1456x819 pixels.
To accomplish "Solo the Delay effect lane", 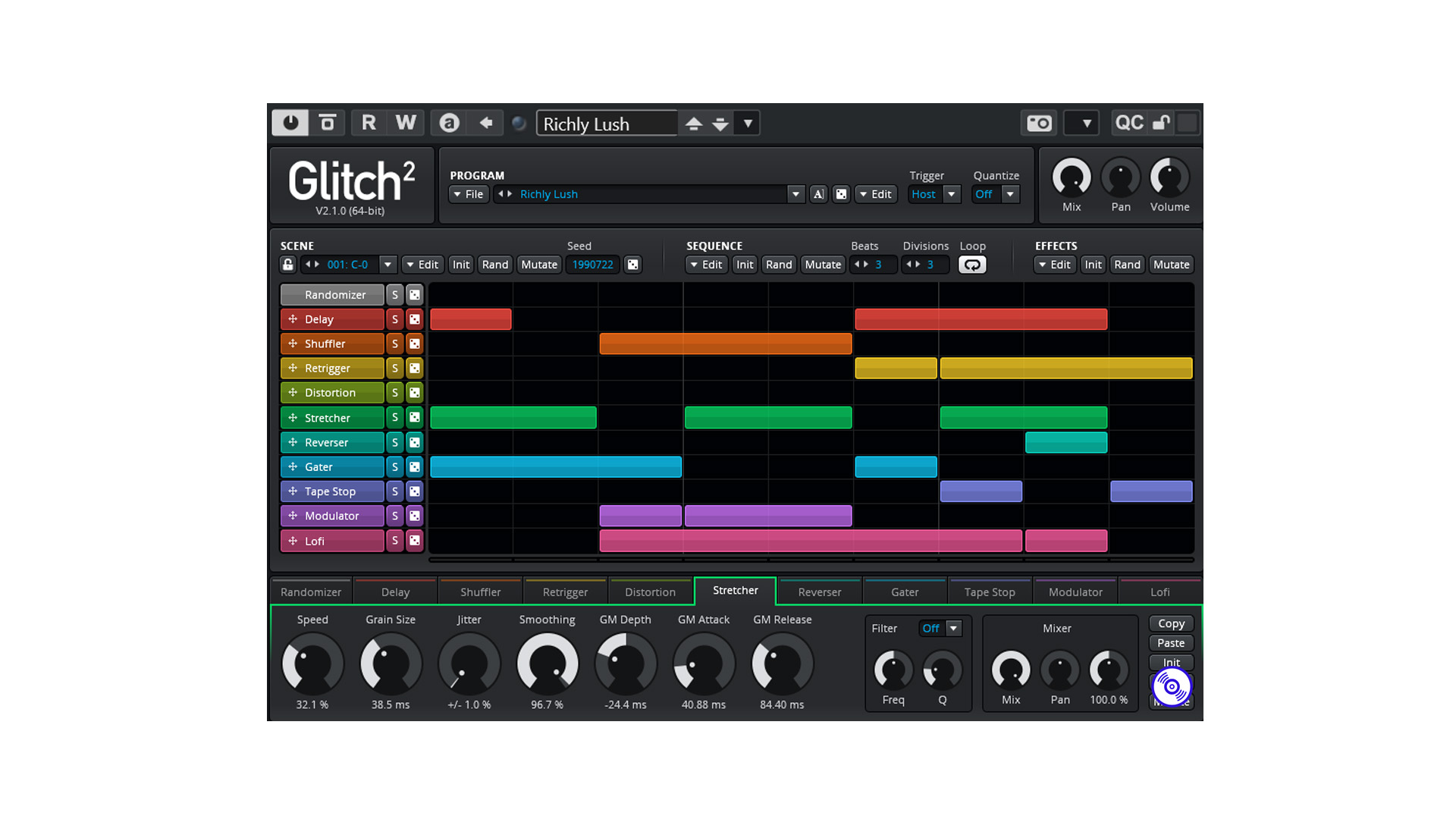I will (394, 319).
